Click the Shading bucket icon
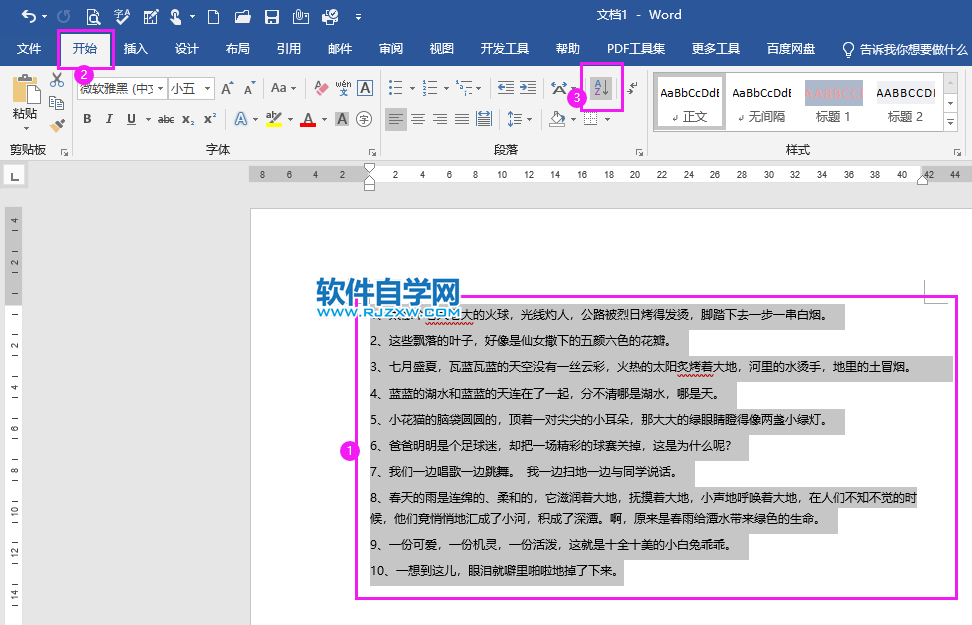This screenshot has height=625, width=972. (556, 119)
